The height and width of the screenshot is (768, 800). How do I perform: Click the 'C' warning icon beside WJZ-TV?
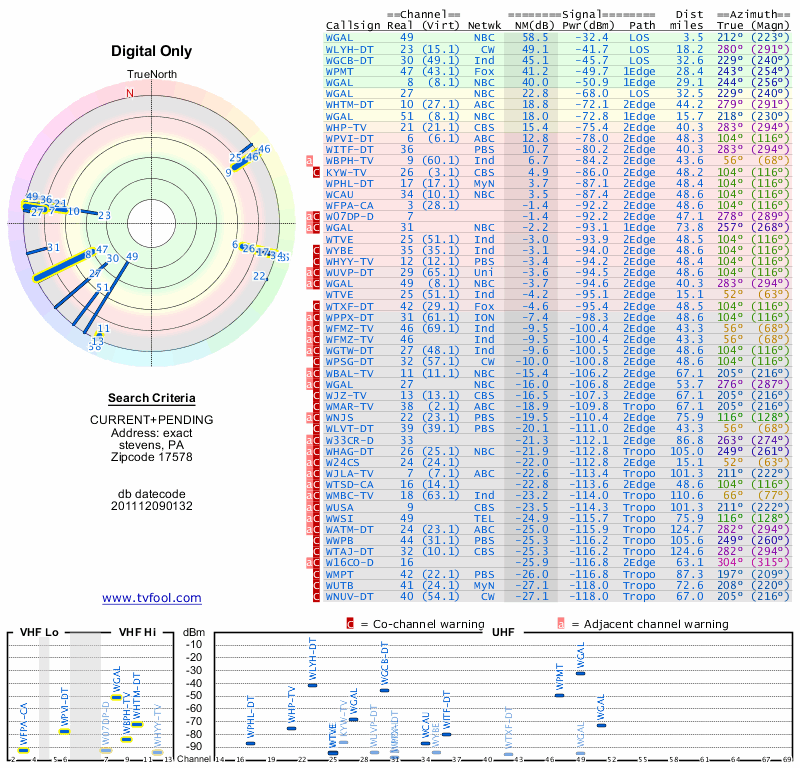coord(316,396)
